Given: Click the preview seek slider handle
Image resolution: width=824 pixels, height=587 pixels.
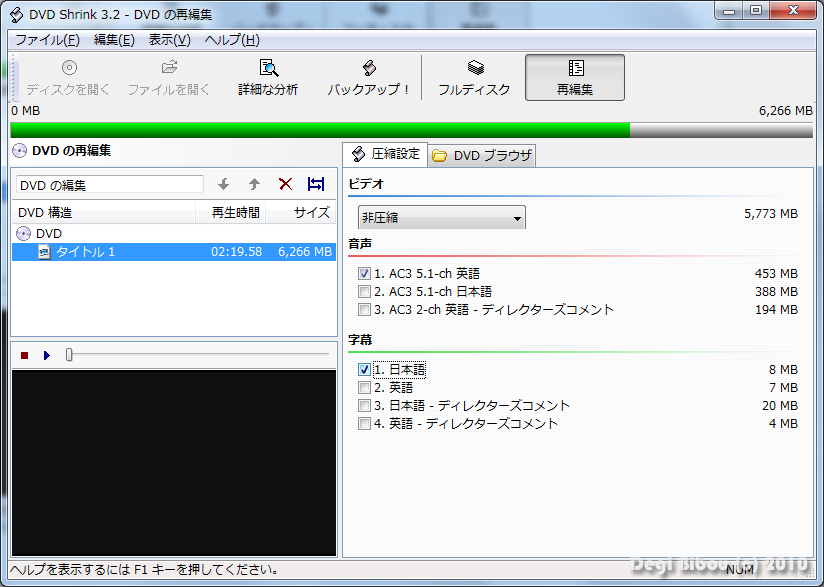Looking at the screenshot, I should [x=69, y=355].
